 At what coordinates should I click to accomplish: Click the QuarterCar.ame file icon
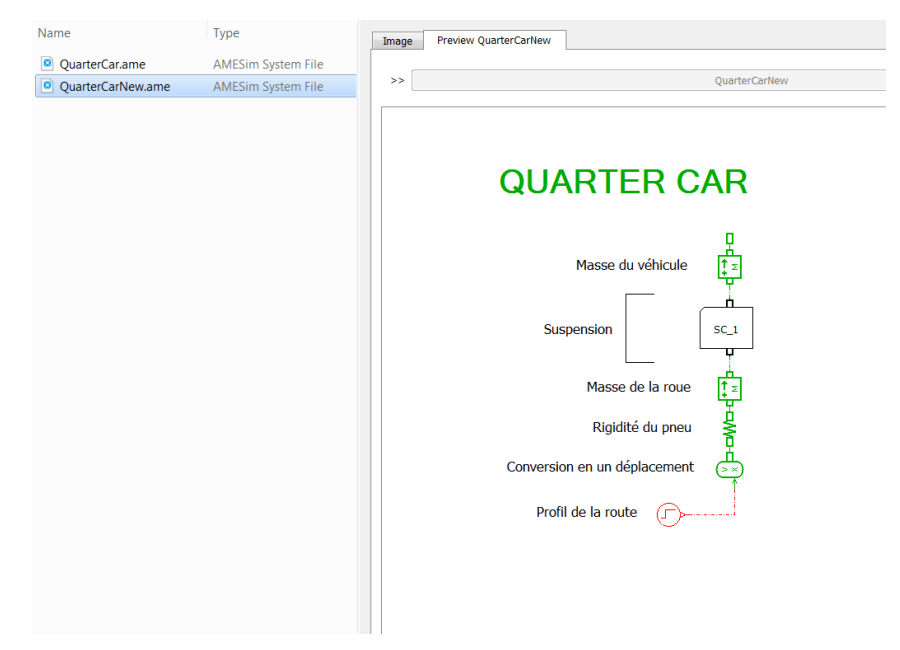(x=47, y=64)
